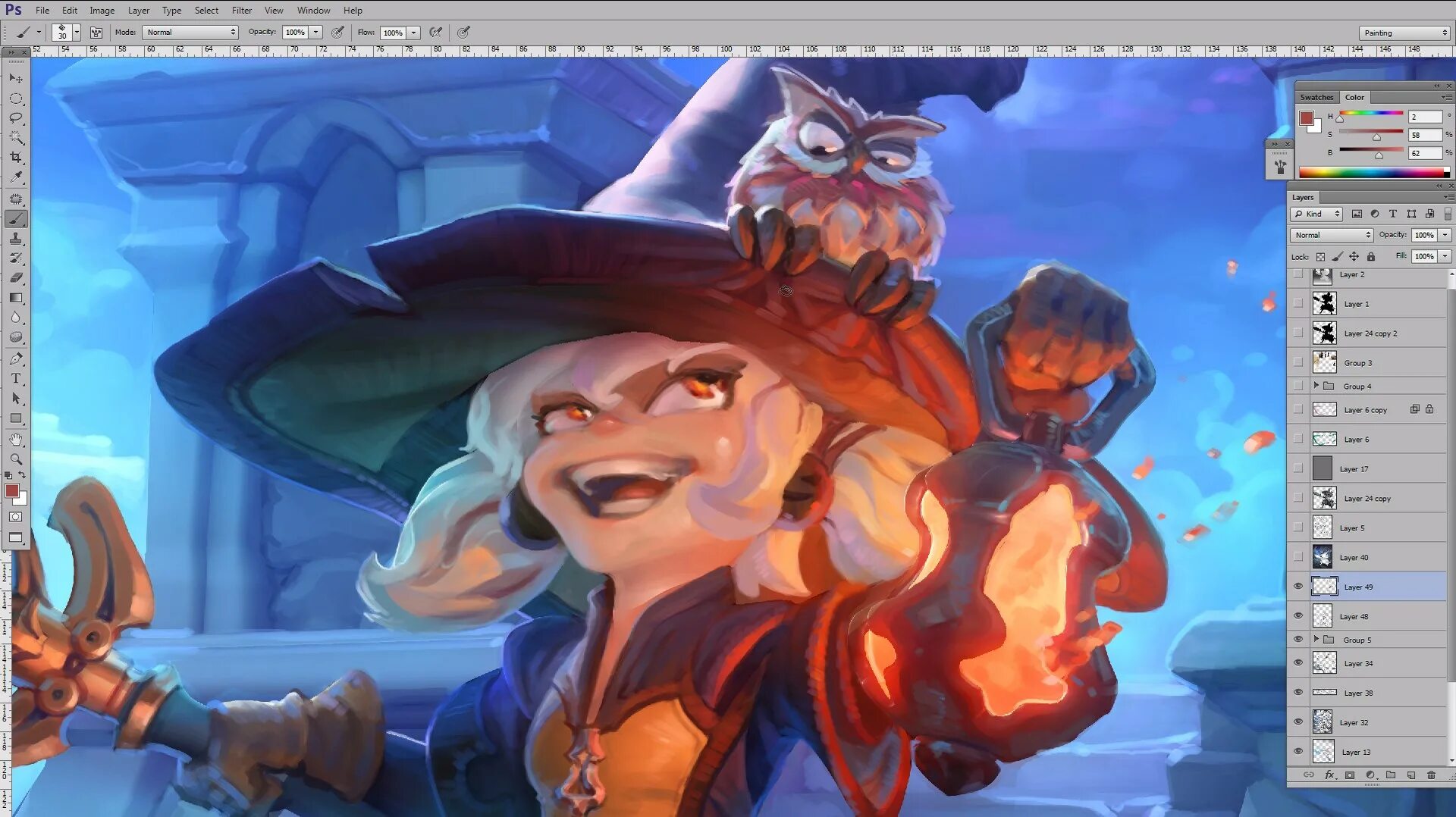Hide Group 5 visibility eye
Screen dimensions: 1456x817
(x=1298, y=640)
